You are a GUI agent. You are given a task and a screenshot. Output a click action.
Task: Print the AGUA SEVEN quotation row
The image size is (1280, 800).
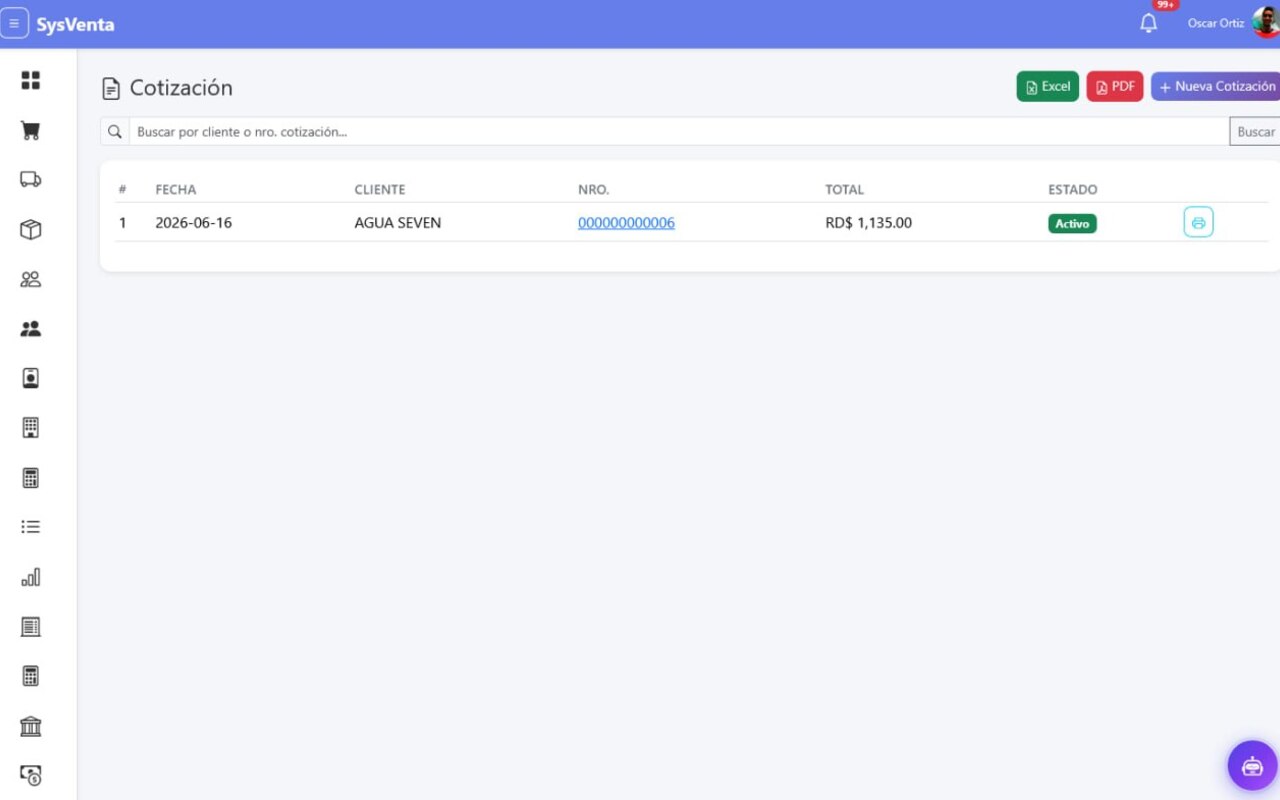(x=1198, y=222)
